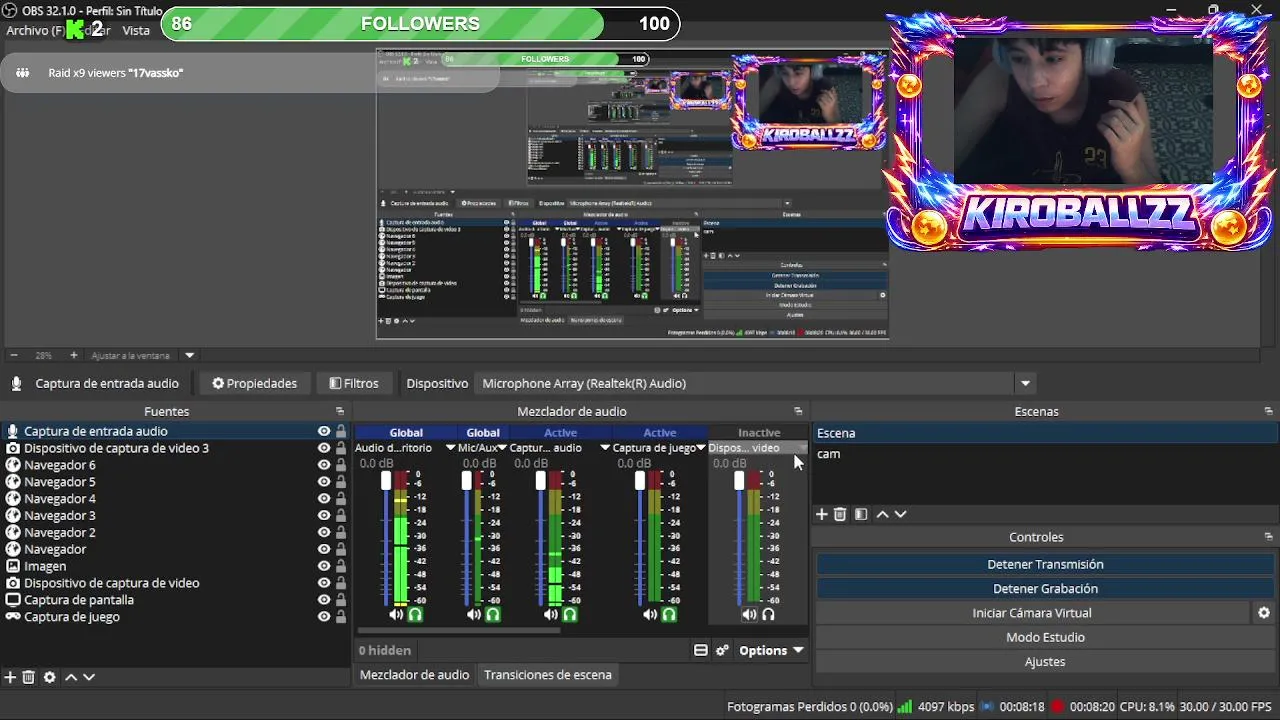Screen dimensions: 1280x720
Task: Move selected source down in Fuentes list
Action: point(89,677)
